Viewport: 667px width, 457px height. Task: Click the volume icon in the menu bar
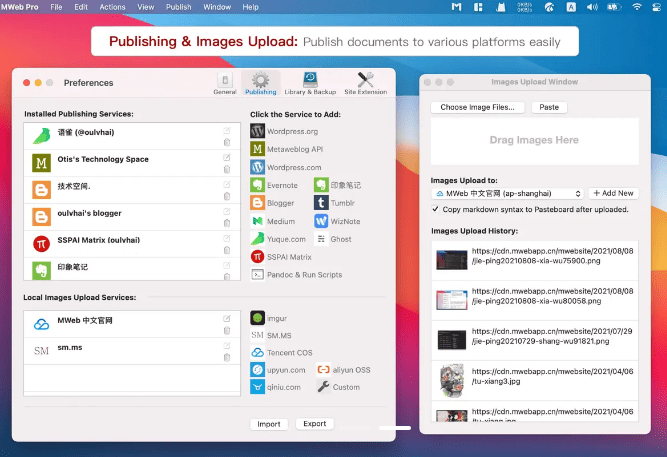pyautogui.click(x=592, y=7)
